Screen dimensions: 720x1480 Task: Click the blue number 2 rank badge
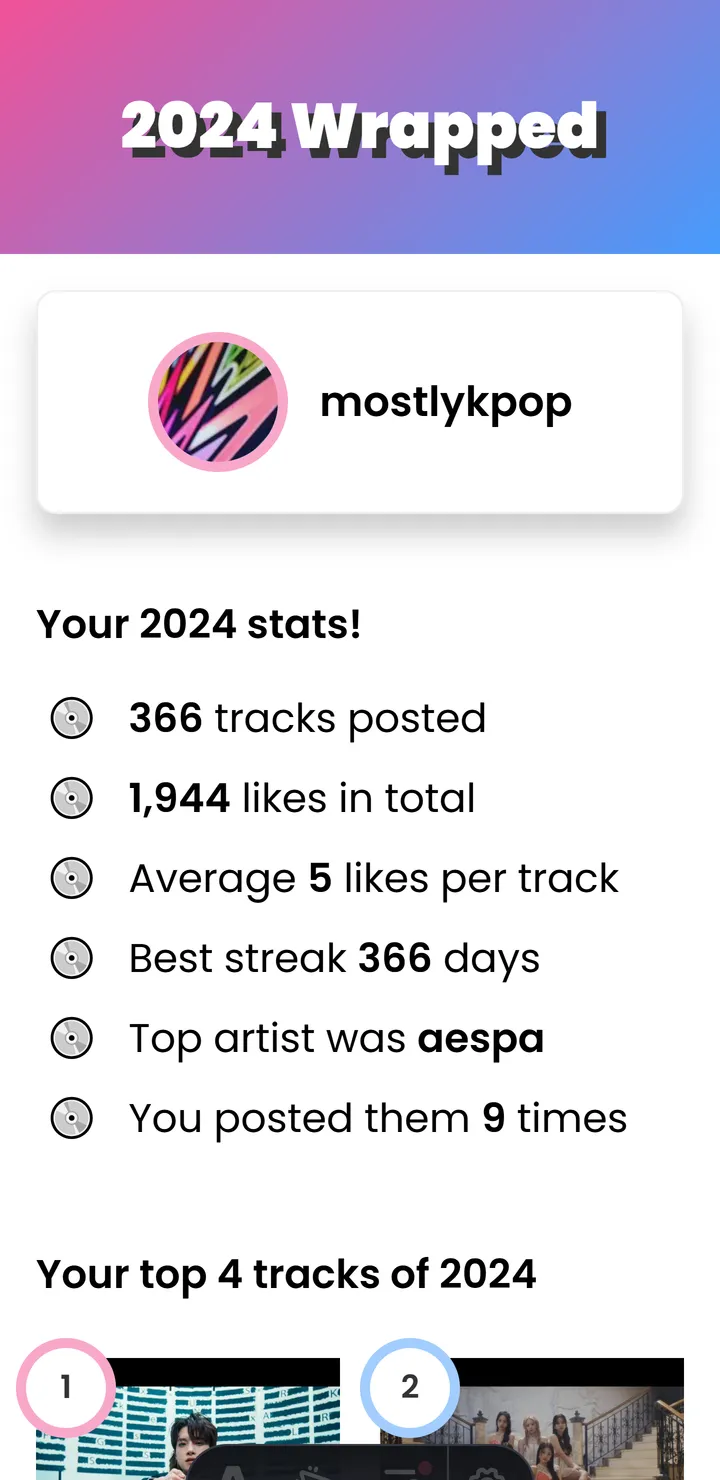410,1387
